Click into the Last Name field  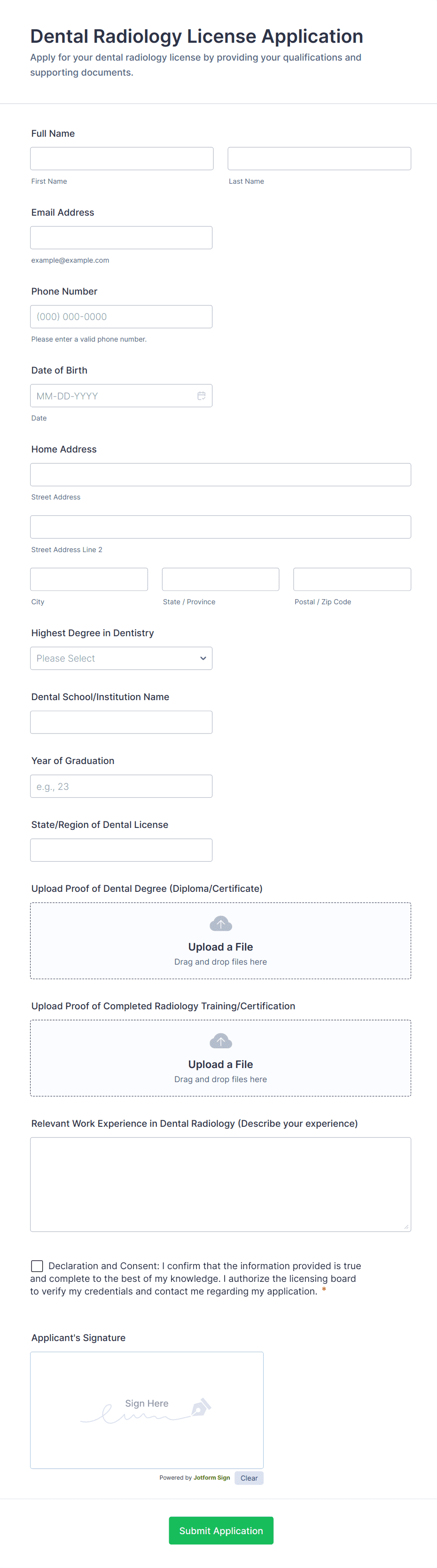[x=319, y=158]
